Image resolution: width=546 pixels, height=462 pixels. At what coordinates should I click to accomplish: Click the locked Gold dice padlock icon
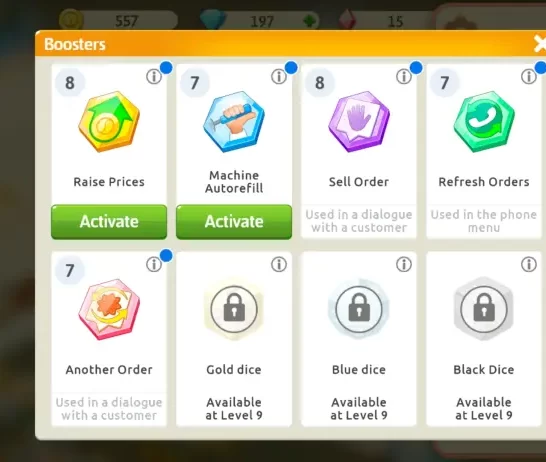click(x=234, y=309)
